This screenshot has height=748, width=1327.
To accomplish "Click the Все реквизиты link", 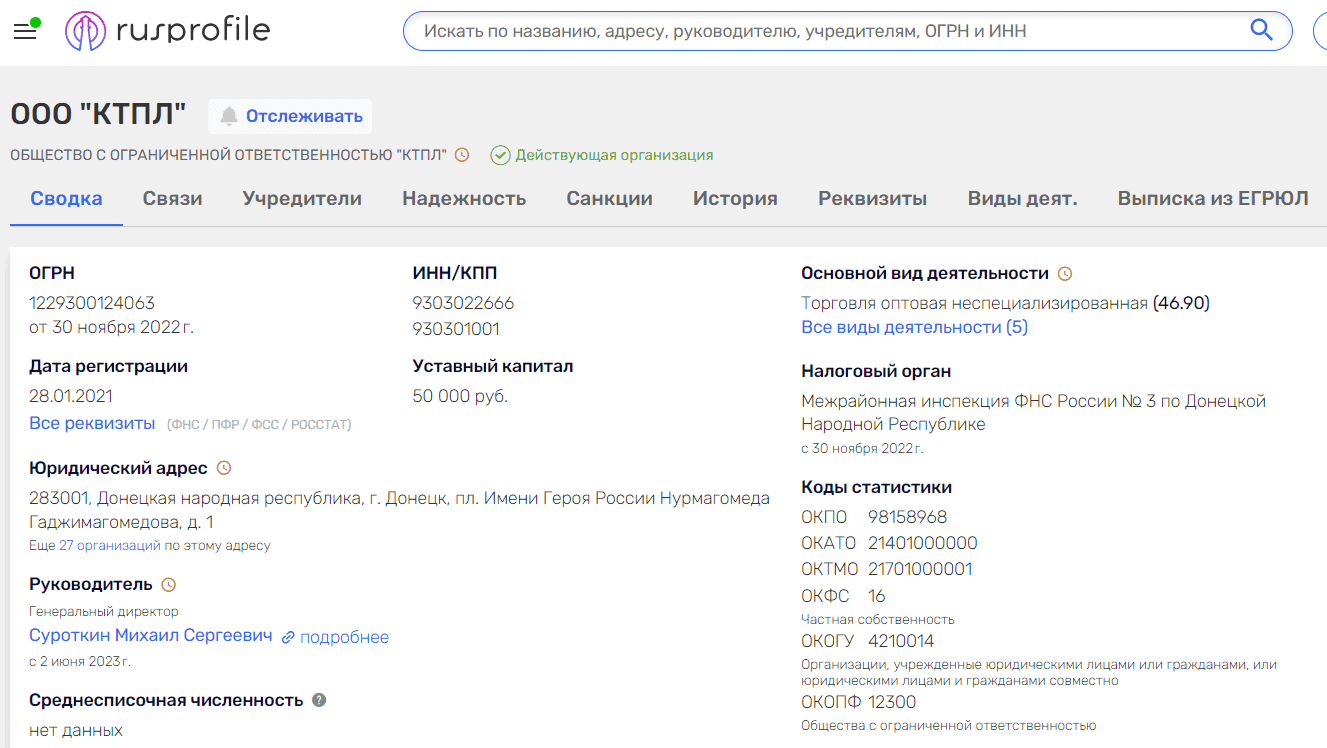I will point(92,423).
